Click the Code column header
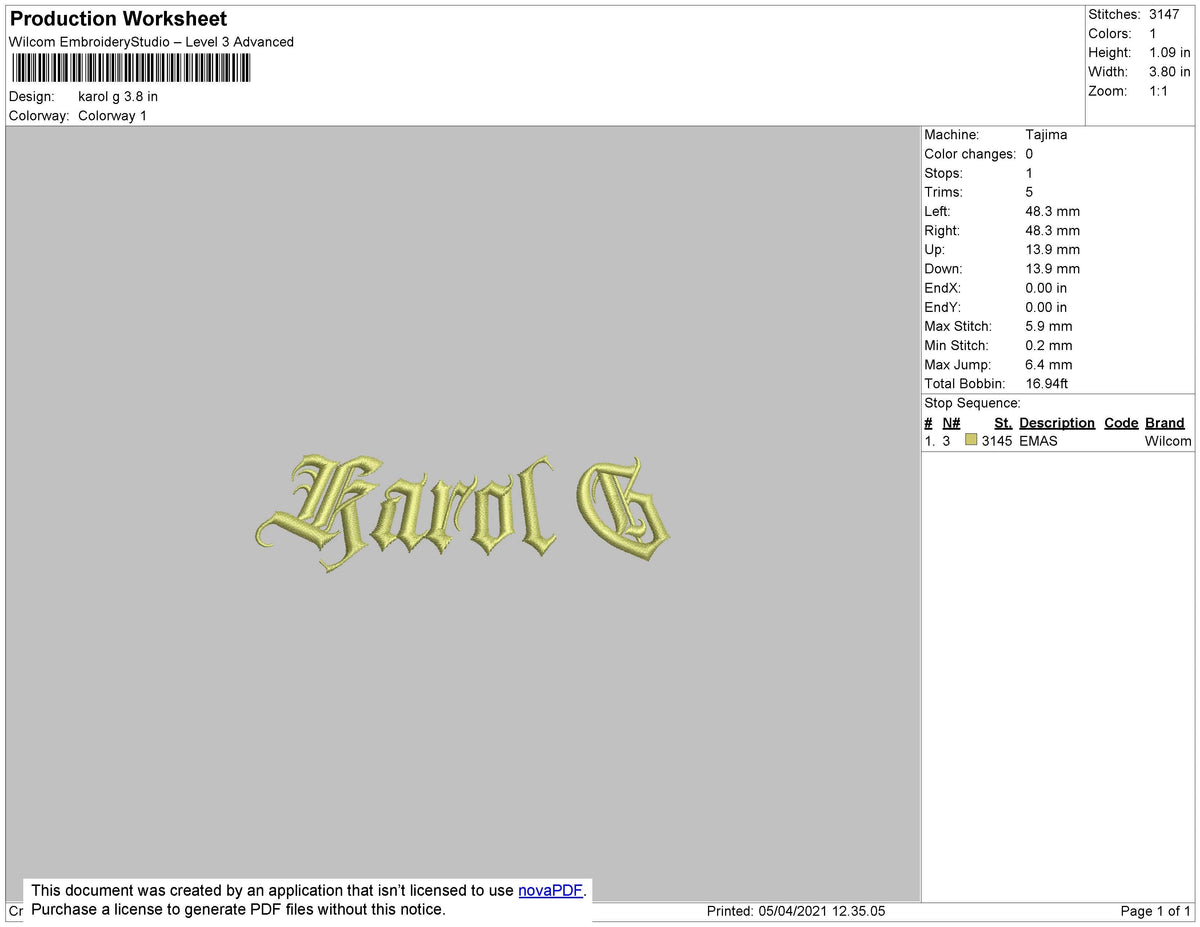 (x=1120, y=422)
